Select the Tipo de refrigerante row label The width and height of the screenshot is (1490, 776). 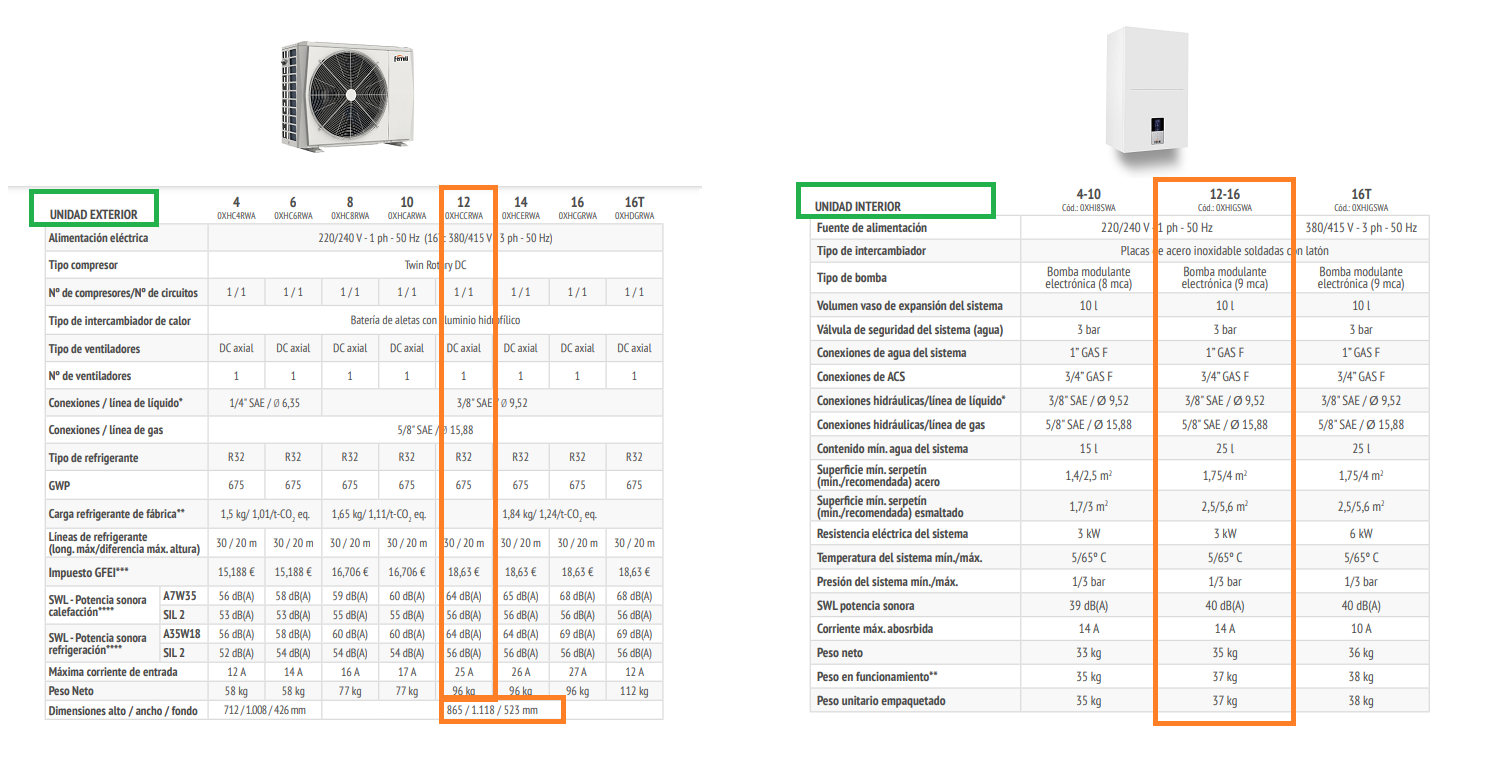93,457
